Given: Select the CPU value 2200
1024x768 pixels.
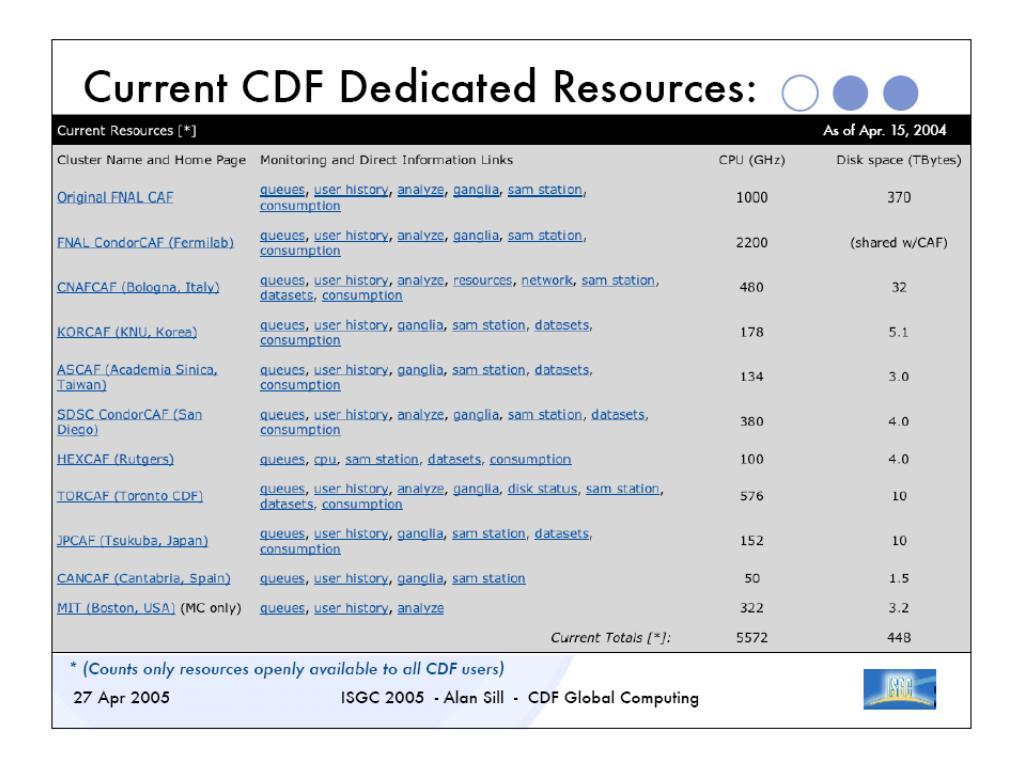Looking at the screenshot, I should (752, 242).
